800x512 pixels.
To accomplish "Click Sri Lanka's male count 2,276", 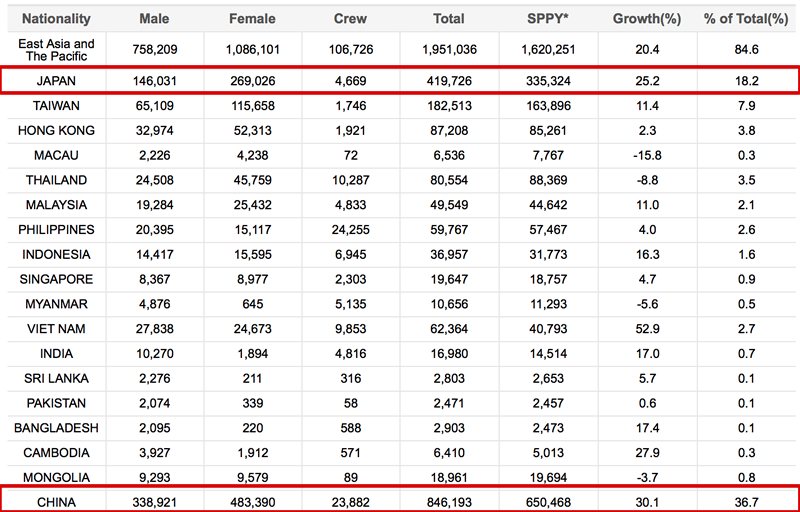I will 154,378.
